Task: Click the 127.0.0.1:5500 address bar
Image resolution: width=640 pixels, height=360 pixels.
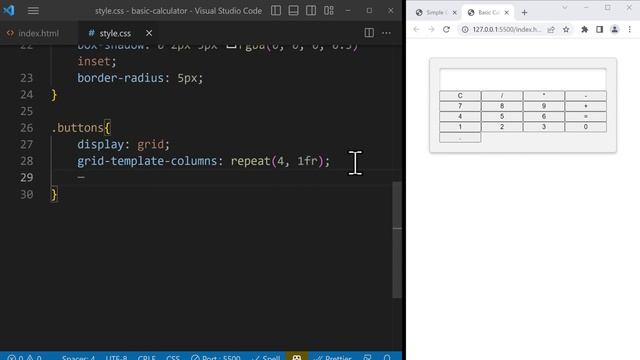Action: (x=507, y=29)
